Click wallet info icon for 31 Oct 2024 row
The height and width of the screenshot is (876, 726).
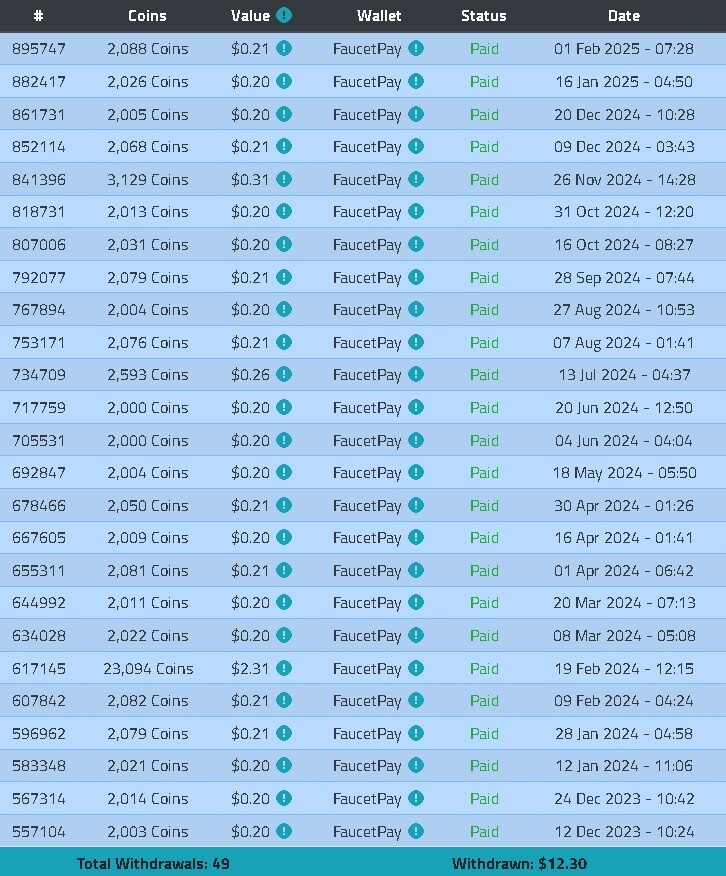415,211
